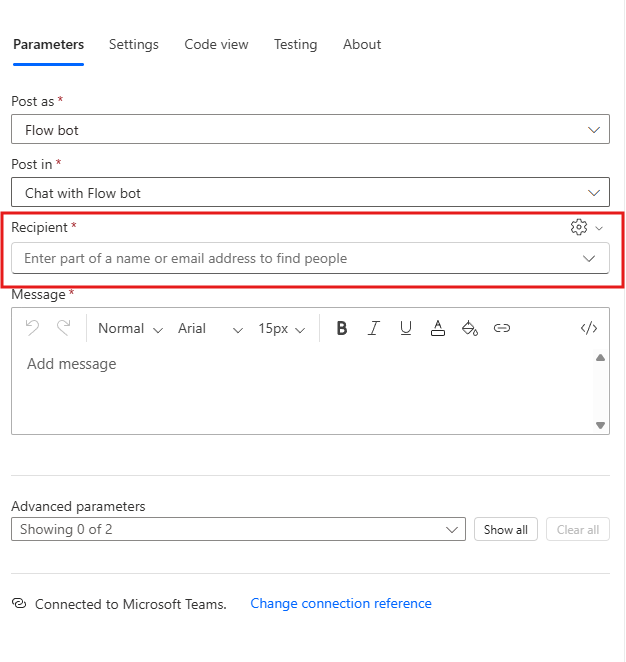Click the Advanced parameters label
This screenshot has width=626, height=662.
point(78,506)
